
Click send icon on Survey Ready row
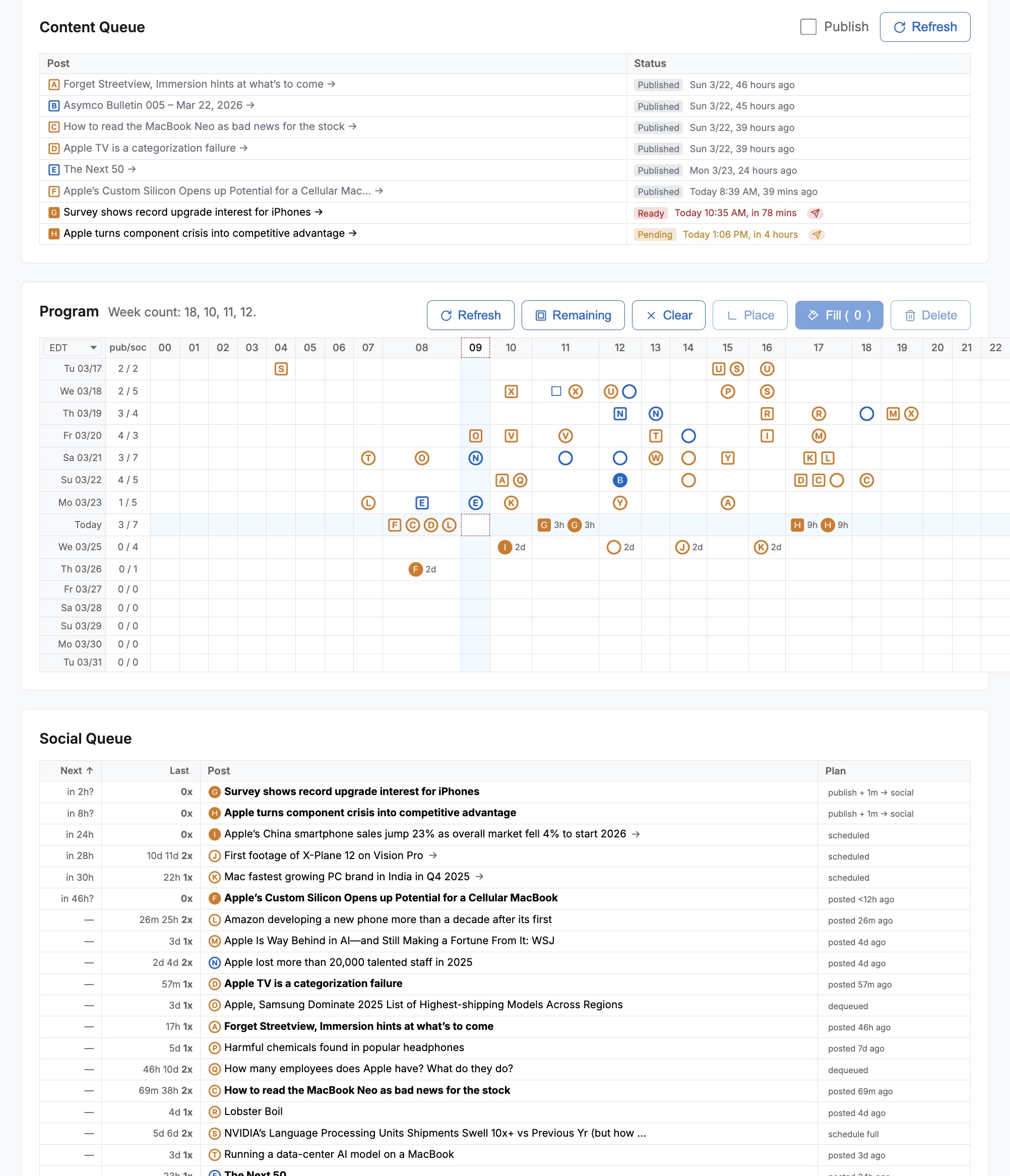click(x=815, y=213)
